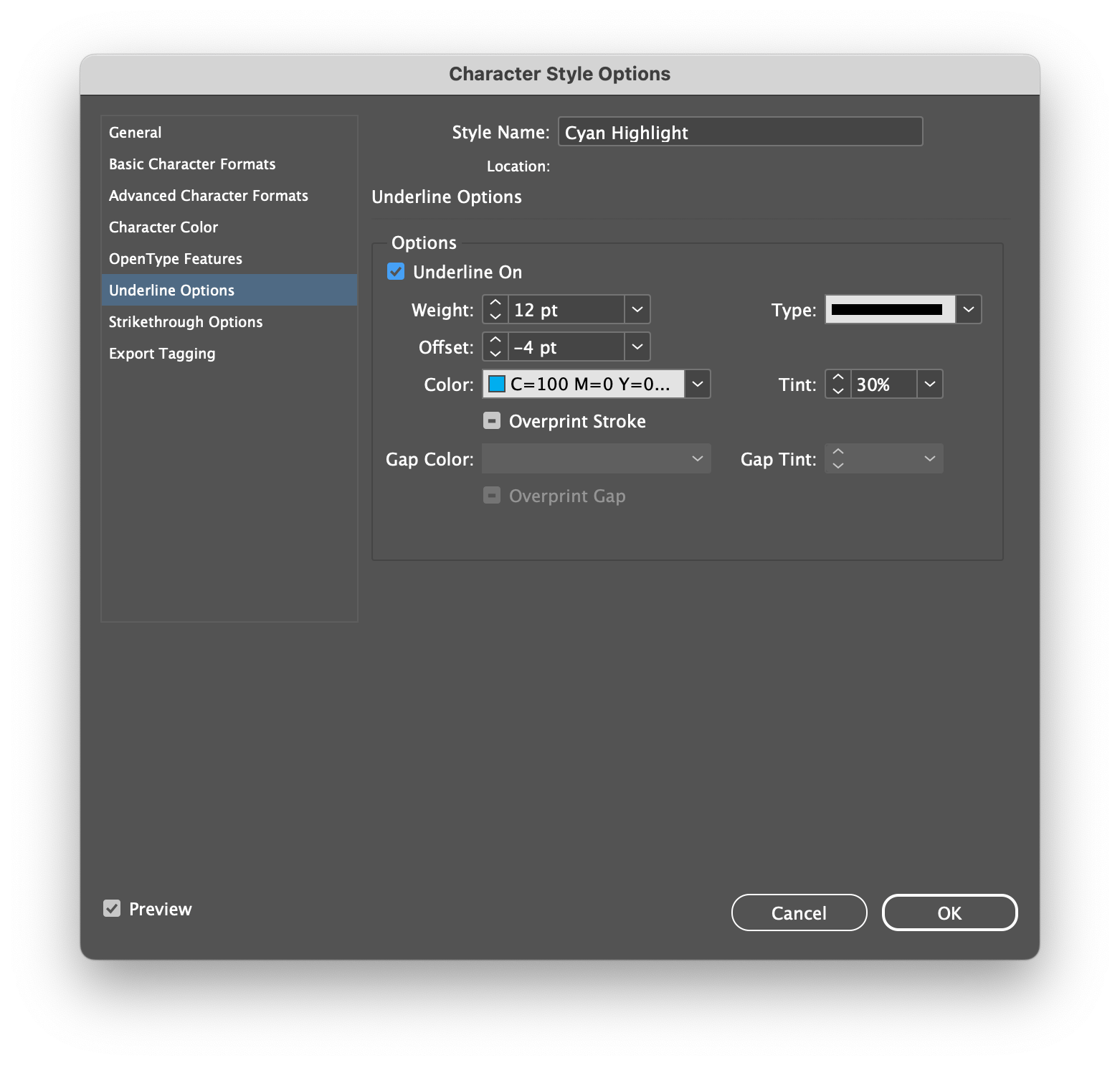Toggle the Overprint Stroke checkbox
Image resolution: width=1120 pixels, height=1066 pixels.
coord(492,420)
